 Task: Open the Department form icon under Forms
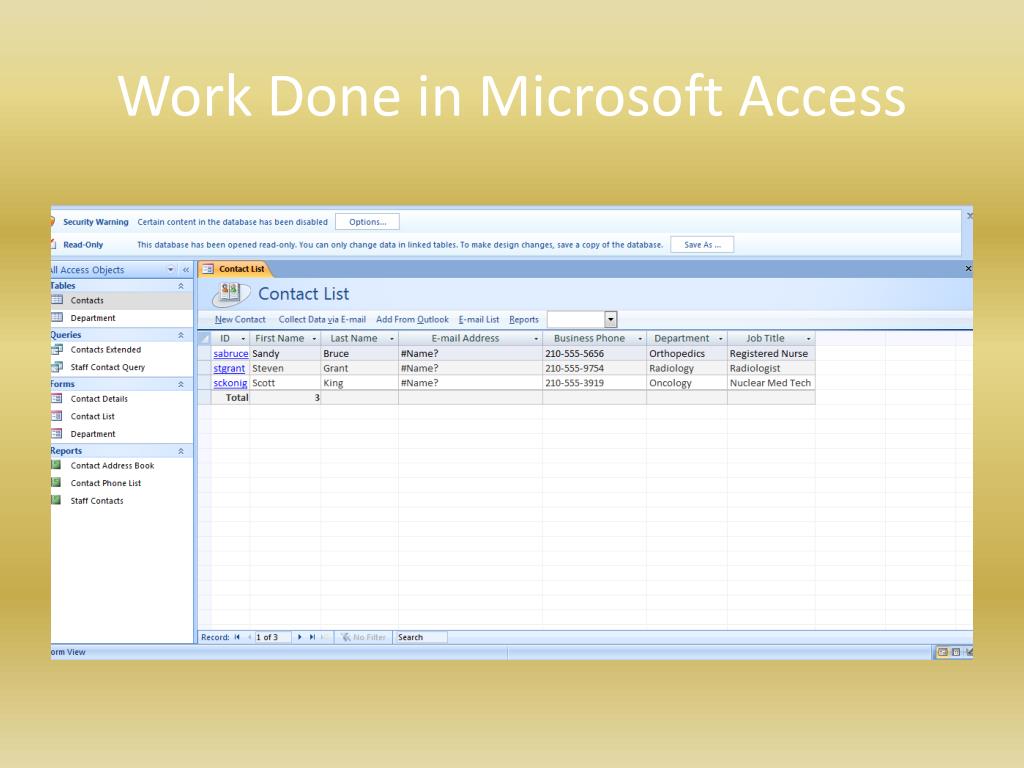tap(57, 434)
